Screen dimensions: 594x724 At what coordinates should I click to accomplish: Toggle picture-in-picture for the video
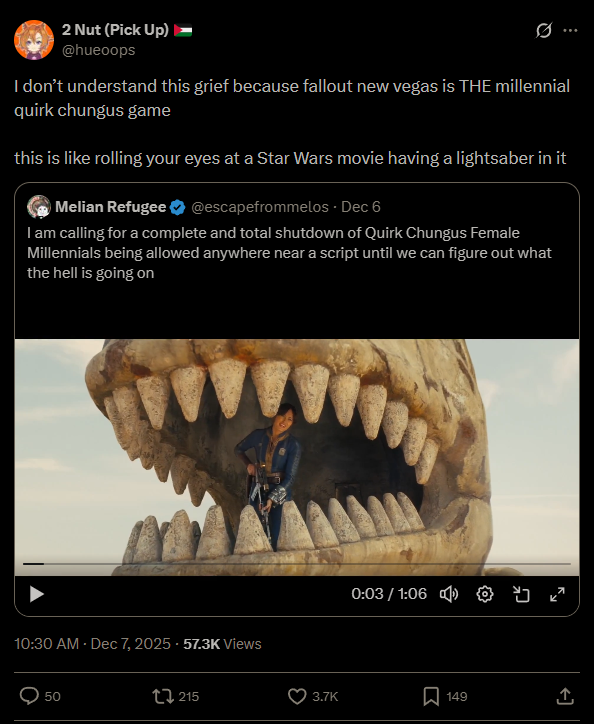click(521, 594)
